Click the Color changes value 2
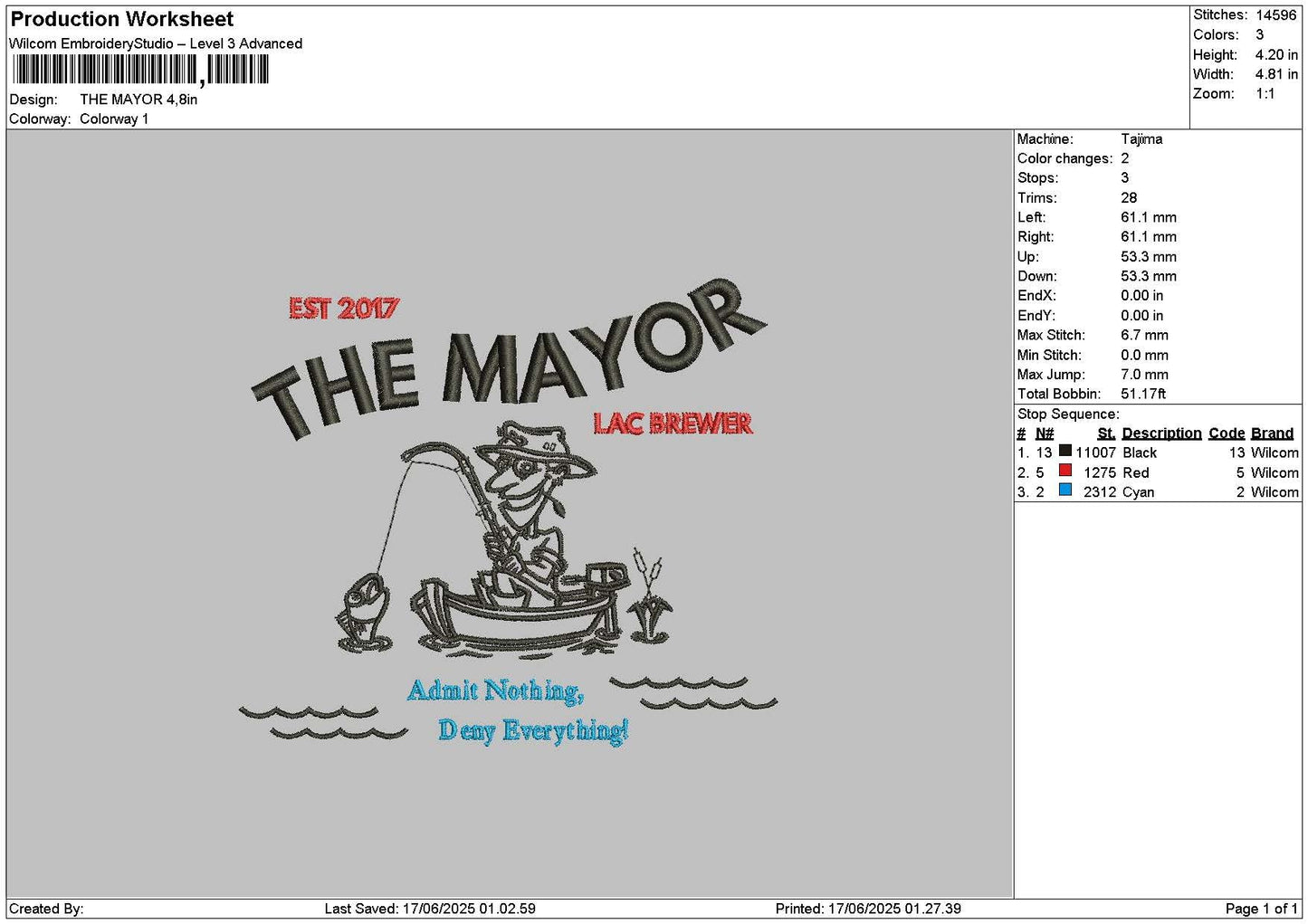Screen dimensions: 1308x924 1125,158
